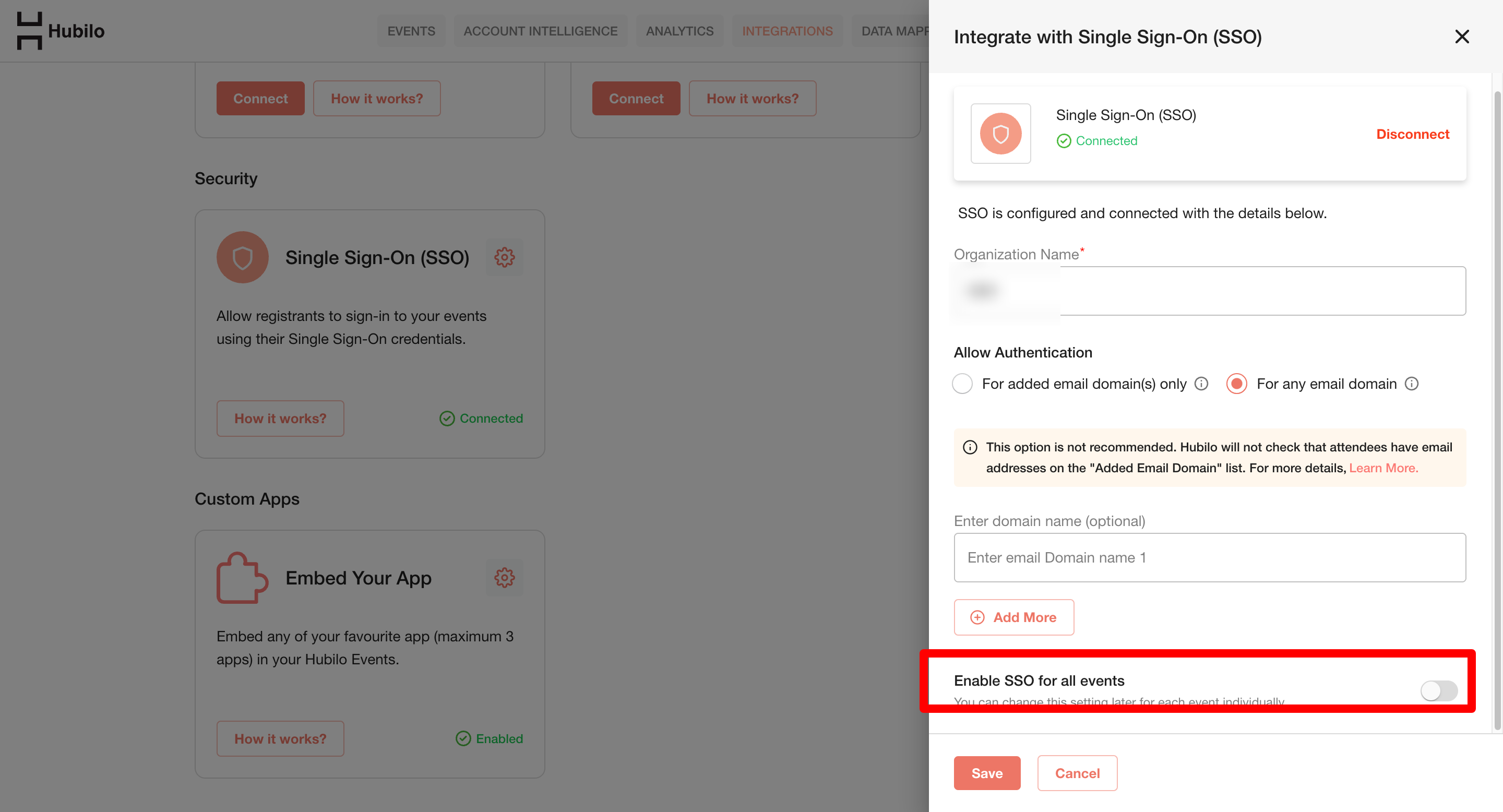The width and height of the screenshot is (1503, 812).
Task: Click the orange shield icon on SSO card
Action: pyautogui.click(x=242, y=257)
